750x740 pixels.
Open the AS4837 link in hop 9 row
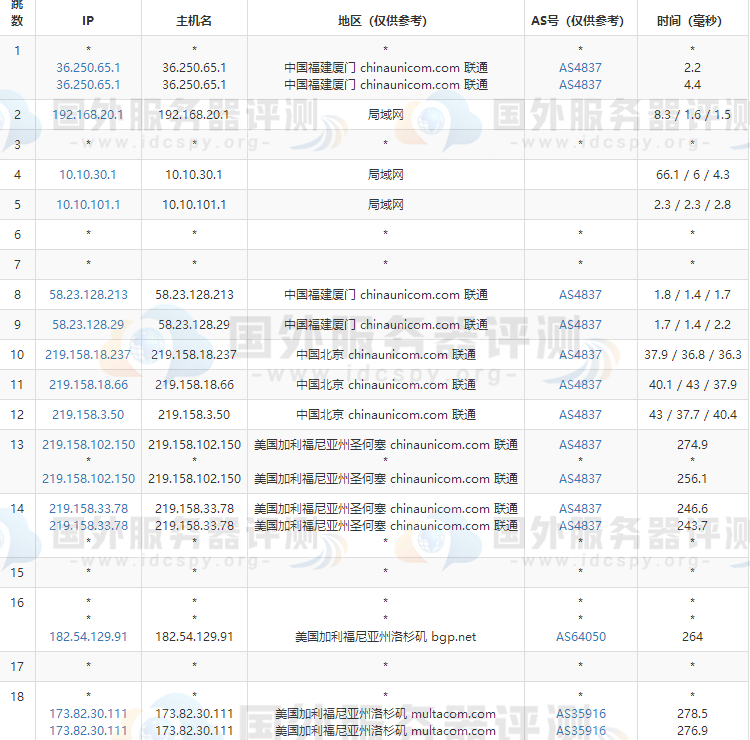click(x=580, y=325)
